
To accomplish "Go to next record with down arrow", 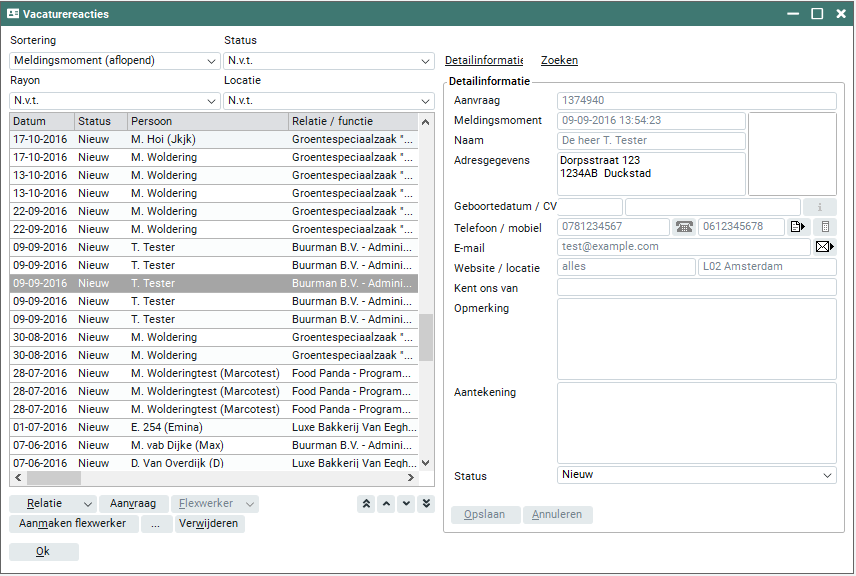I will (x=406, y=504).
